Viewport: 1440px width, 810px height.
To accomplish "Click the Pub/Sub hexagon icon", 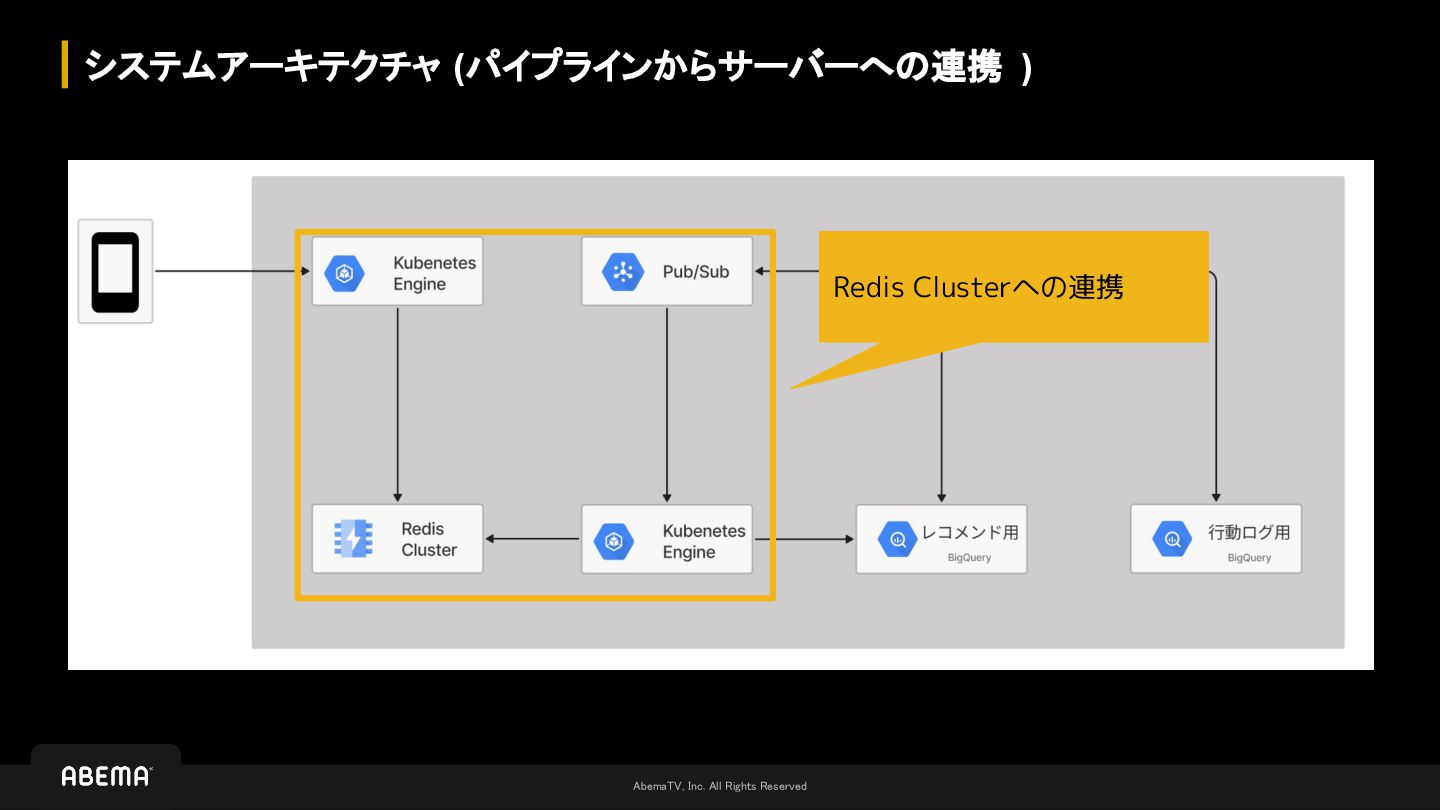I will [x=623, y=272].
